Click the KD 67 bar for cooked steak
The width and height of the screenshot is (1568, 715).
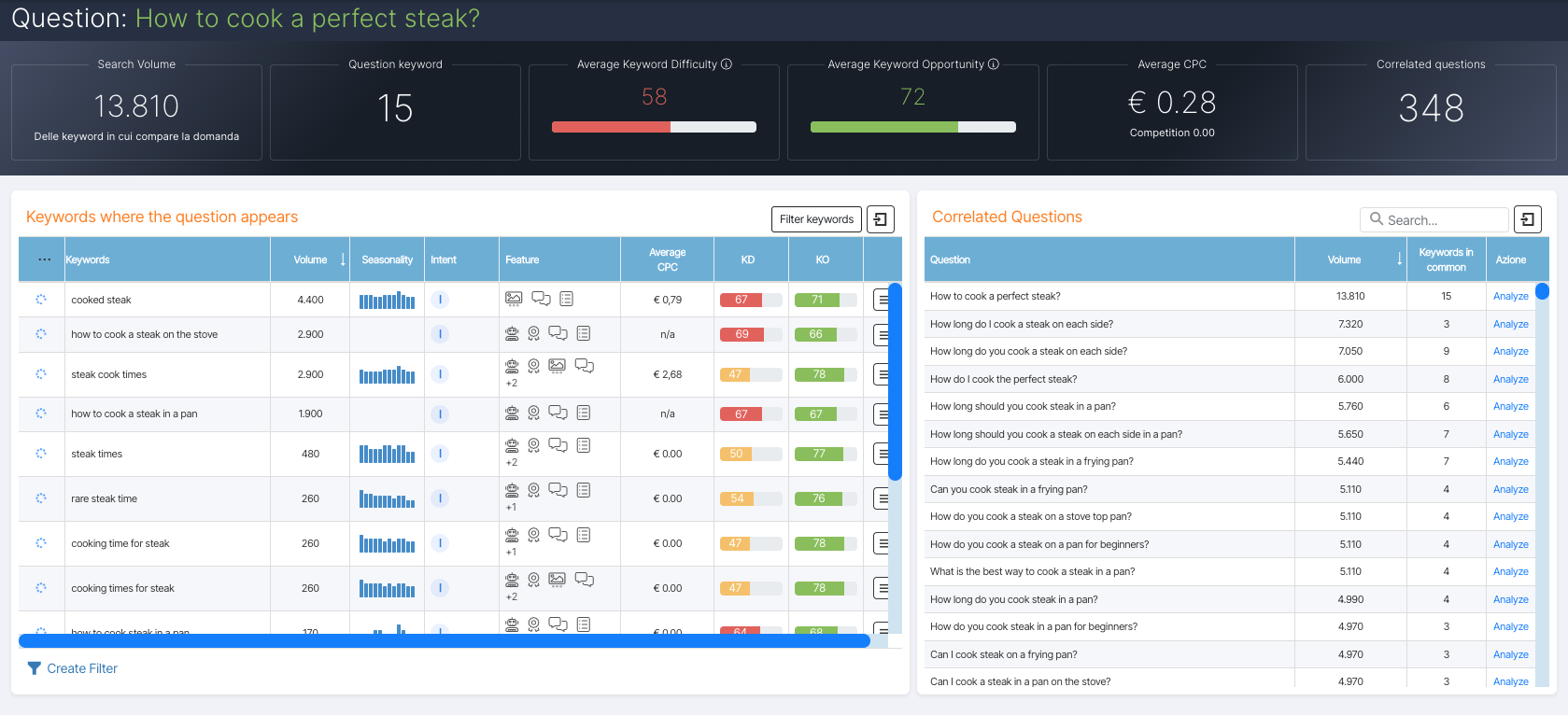pyautogui.click(x=751, y=300)
